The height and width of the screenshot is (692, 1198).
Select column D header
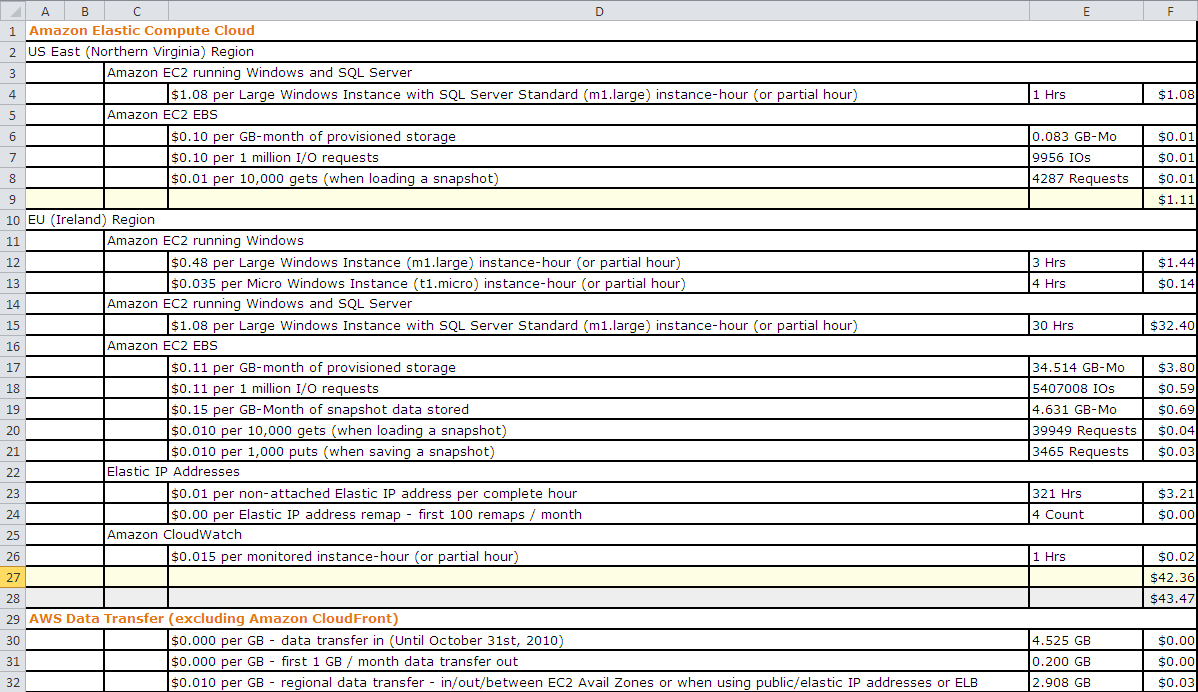(x=598, y=11)
